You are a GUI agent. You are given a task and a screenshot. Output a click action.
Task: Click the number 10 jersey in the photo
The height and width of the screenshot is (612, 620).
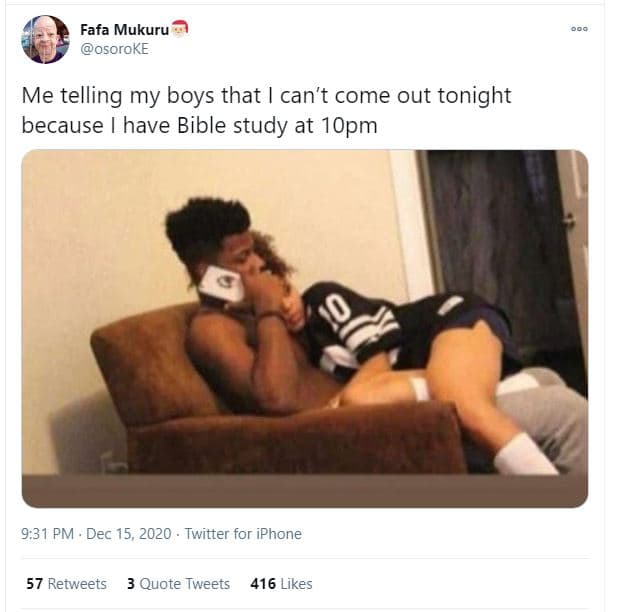click(x=352, y=324)
